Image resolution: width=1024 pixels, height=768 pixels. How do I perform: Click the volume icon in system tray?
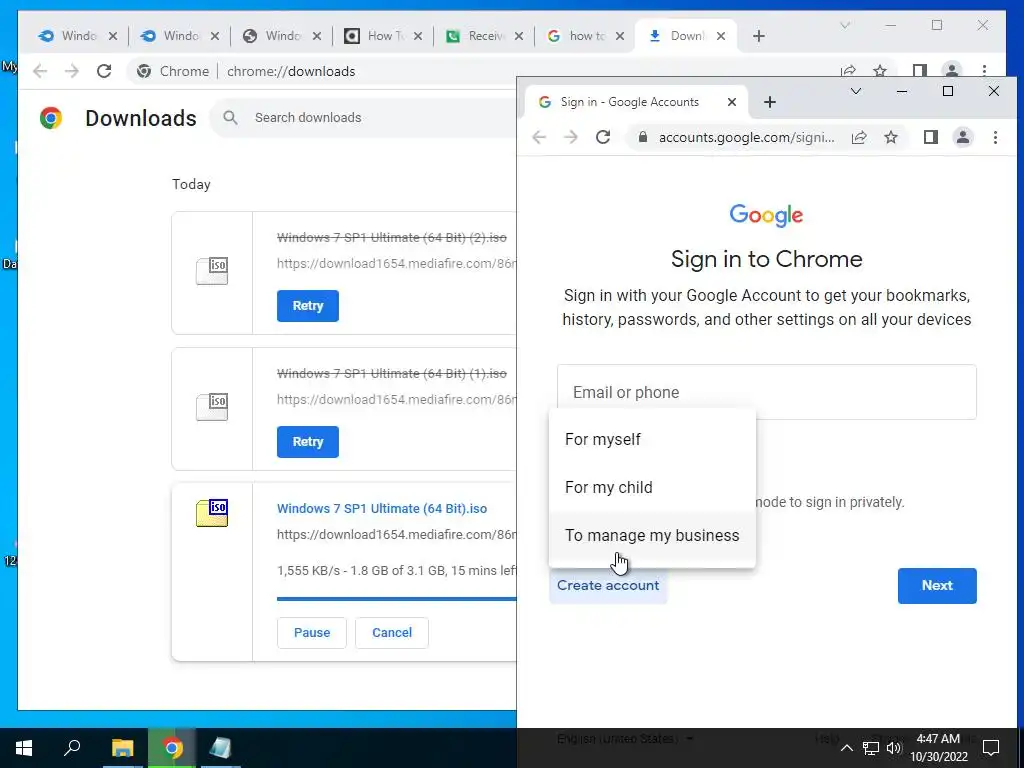895,748
